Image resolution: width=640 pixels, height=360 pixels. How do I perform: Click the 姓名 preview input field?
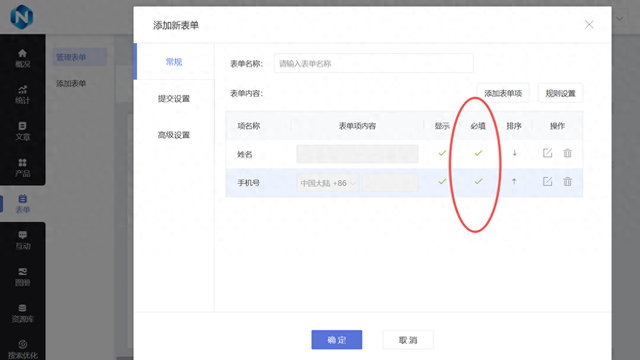[x=358, y=154]
